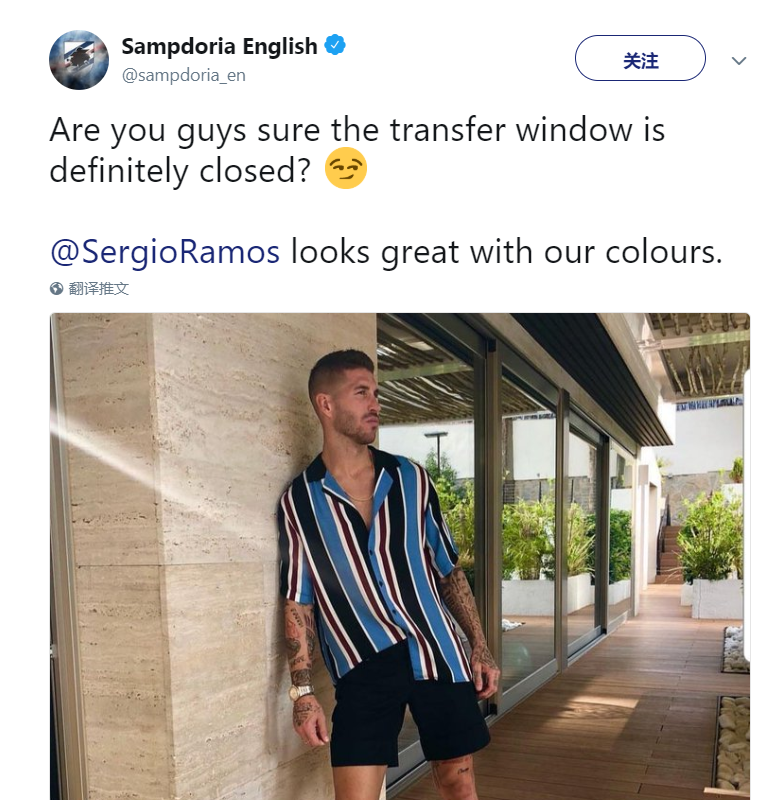Click the Sampdoria profile avatar

tap(79, 60)
